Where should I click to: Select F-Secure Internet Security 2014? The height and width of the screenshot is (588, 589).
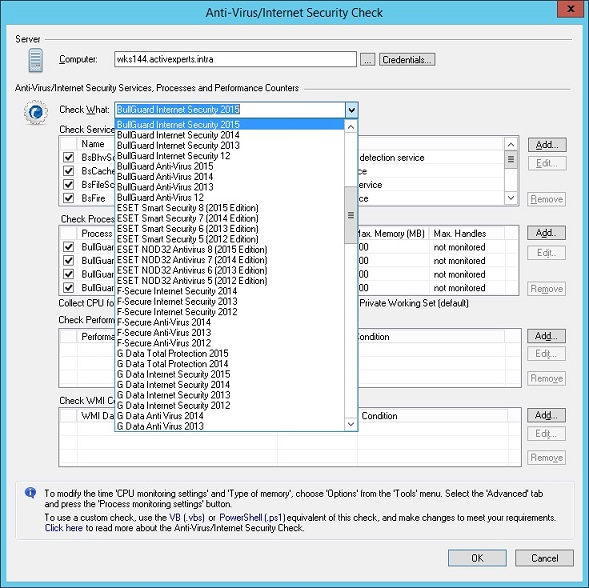[x=230, y=291]
